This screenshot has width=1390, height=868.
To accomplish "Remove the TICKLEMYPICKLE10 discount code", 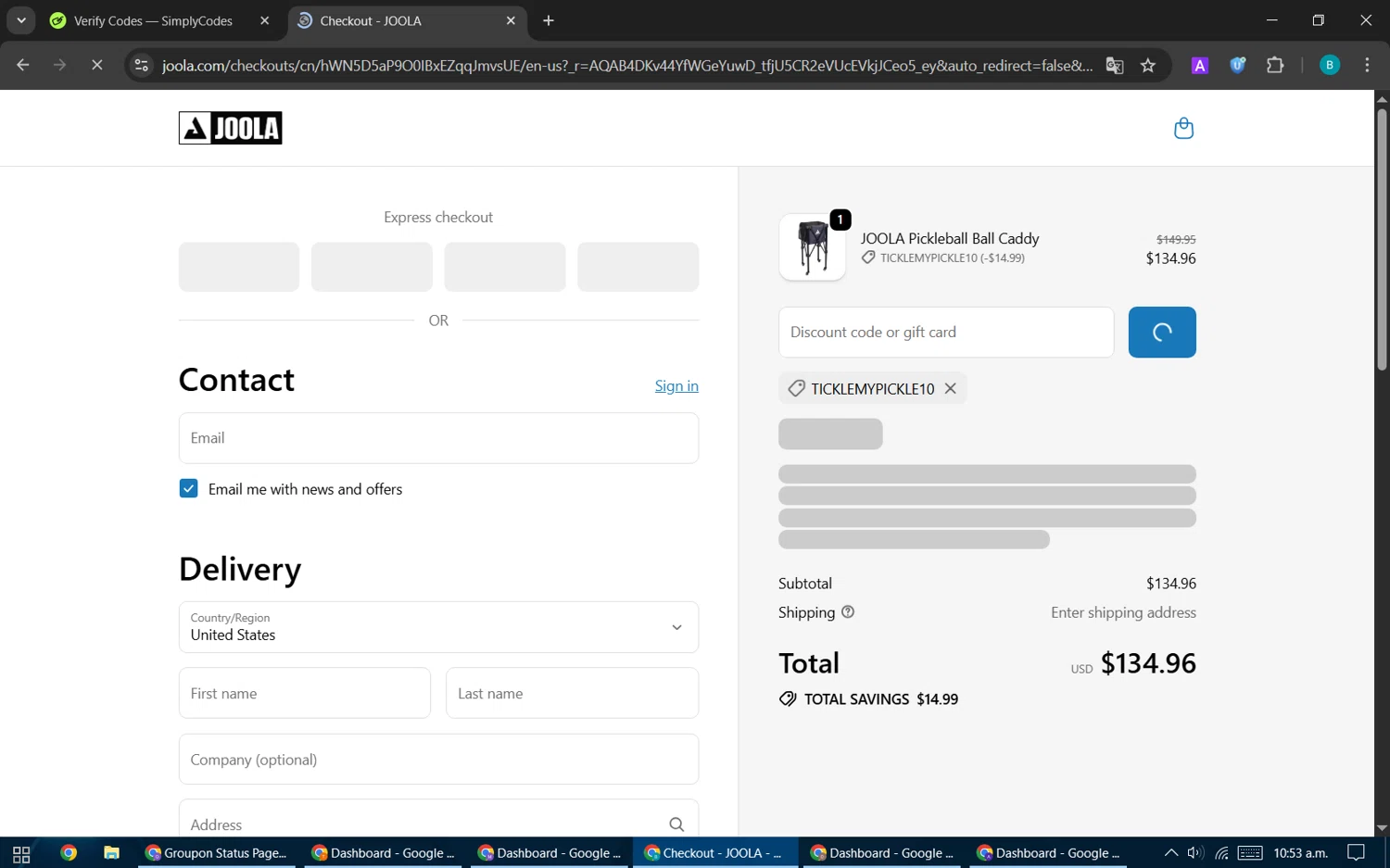I will pyautogui.click(x=950, y=388).
